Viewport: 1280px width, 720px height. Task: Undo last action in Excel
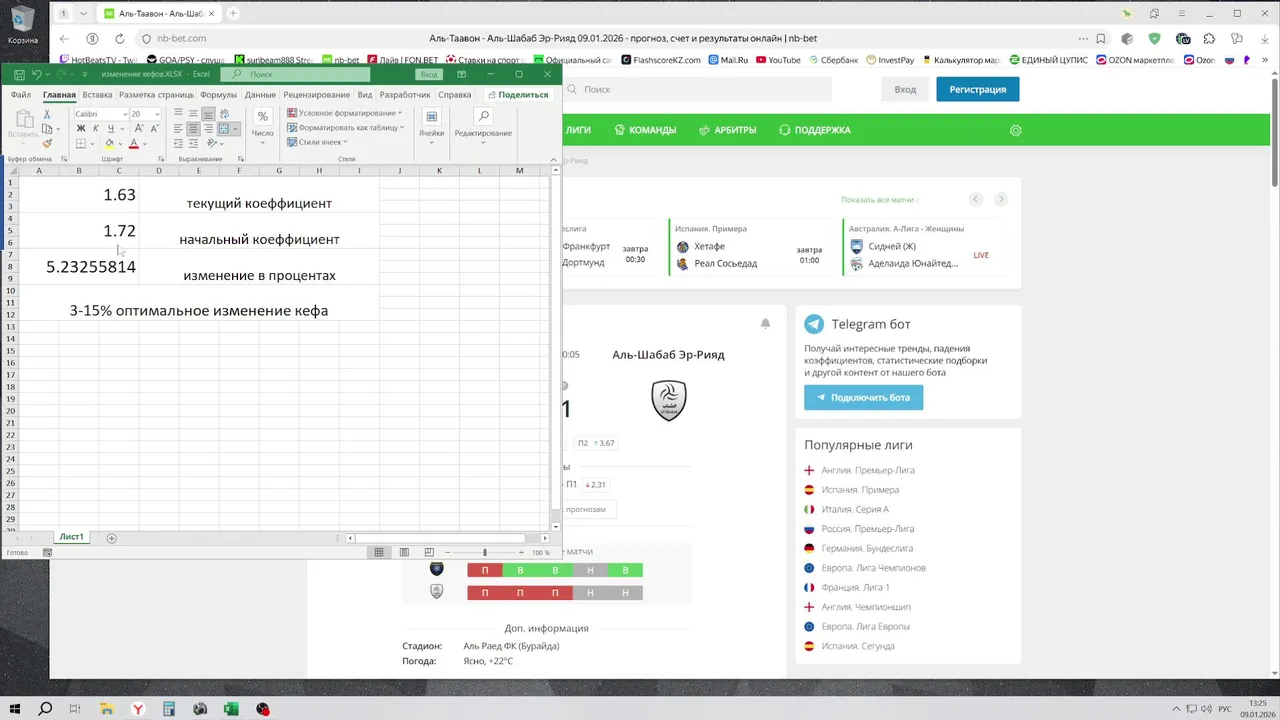(x=37, y=74)
